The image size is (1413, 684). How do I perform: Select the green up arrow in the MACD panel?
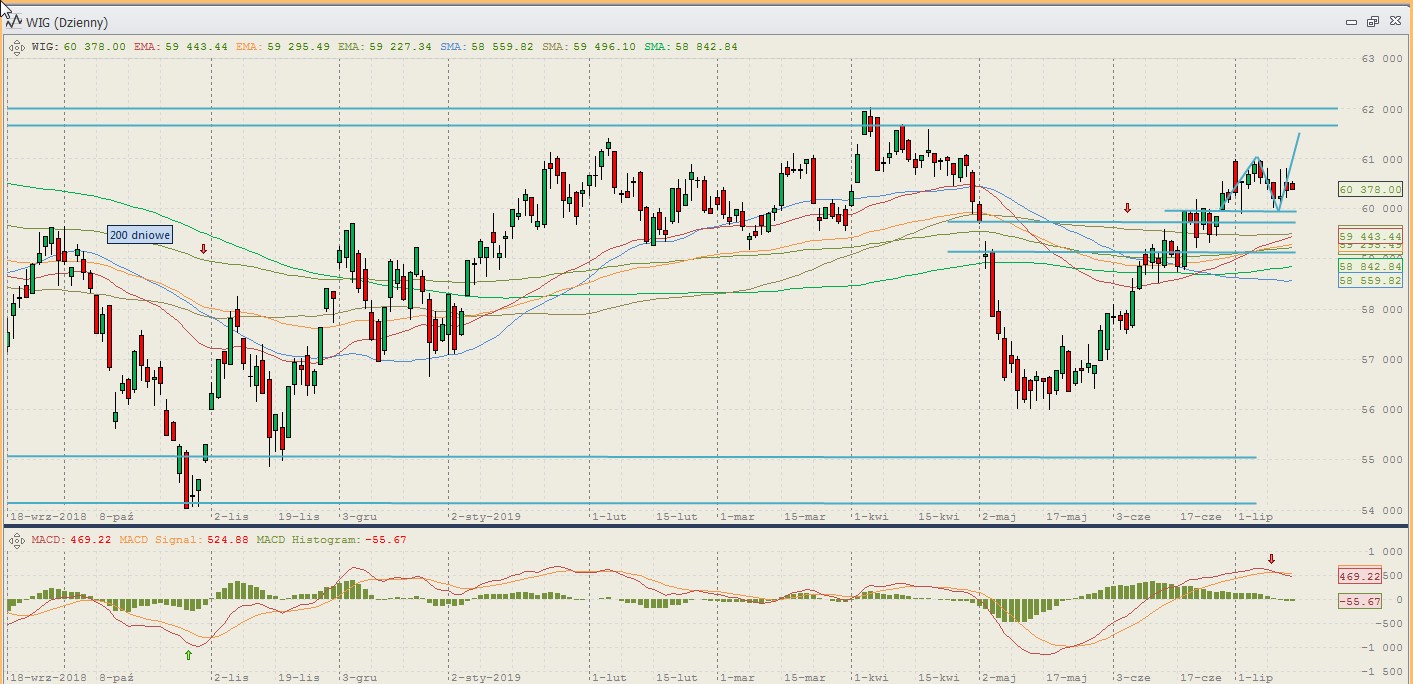[188, 655]
